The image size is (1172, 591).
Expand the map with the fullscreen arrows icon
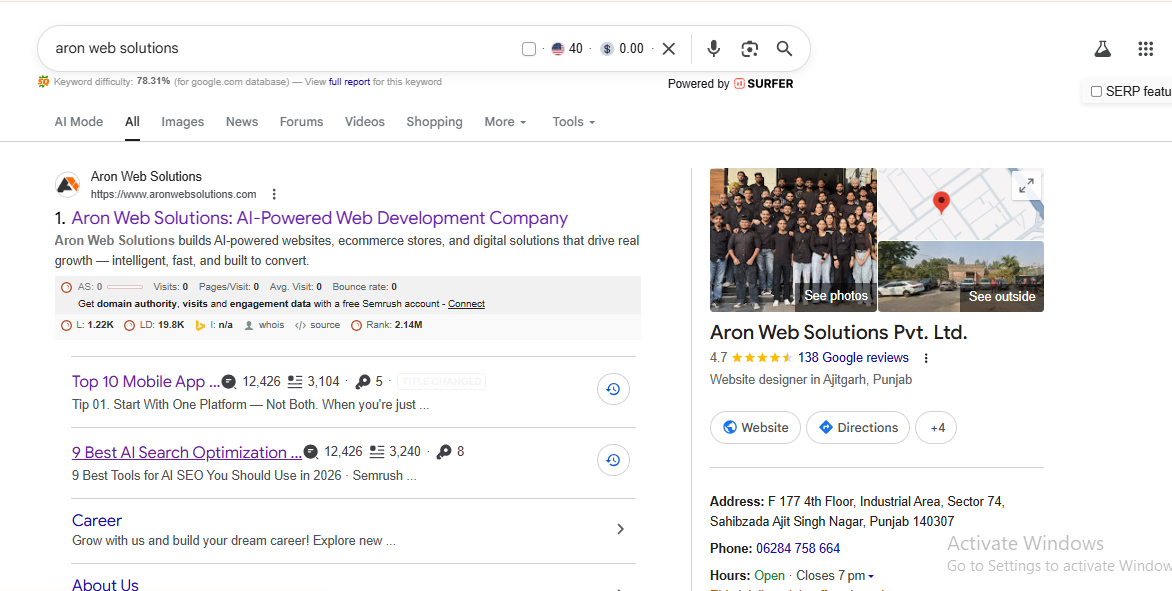[x=1026, y=185]
